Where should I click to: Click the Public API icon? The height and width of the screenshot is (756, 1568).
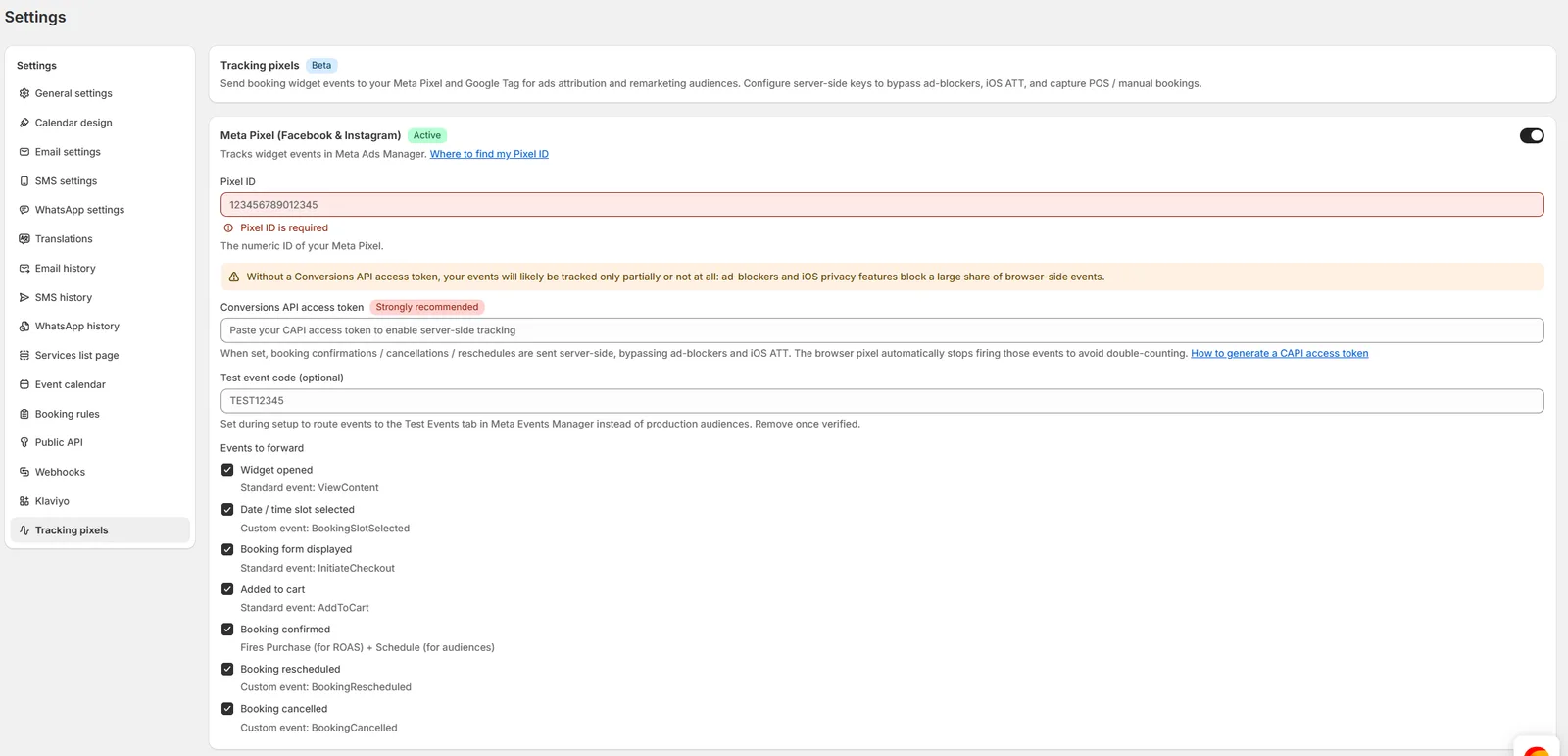click(24, 442)
